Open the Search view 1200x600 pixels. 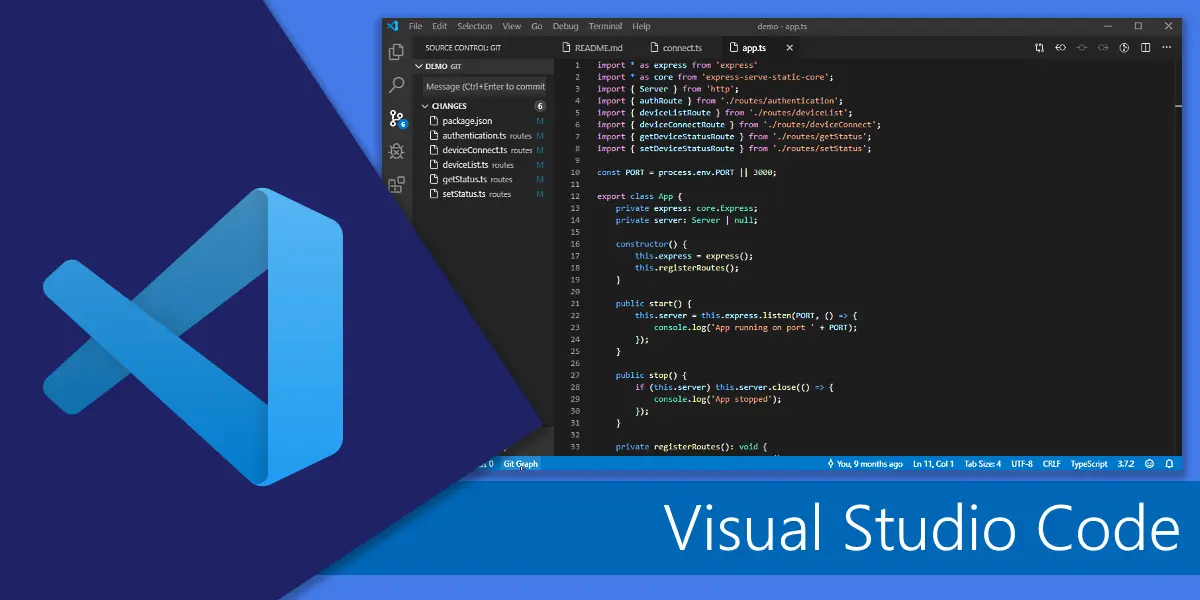tap(396, 85)
